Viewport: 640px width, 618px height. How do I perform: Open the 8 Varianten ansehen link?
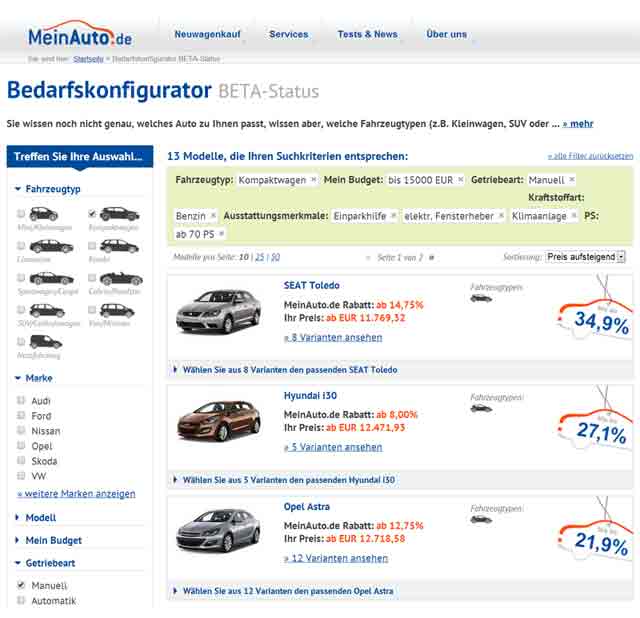pyautogui.click(x=333, y=338)
